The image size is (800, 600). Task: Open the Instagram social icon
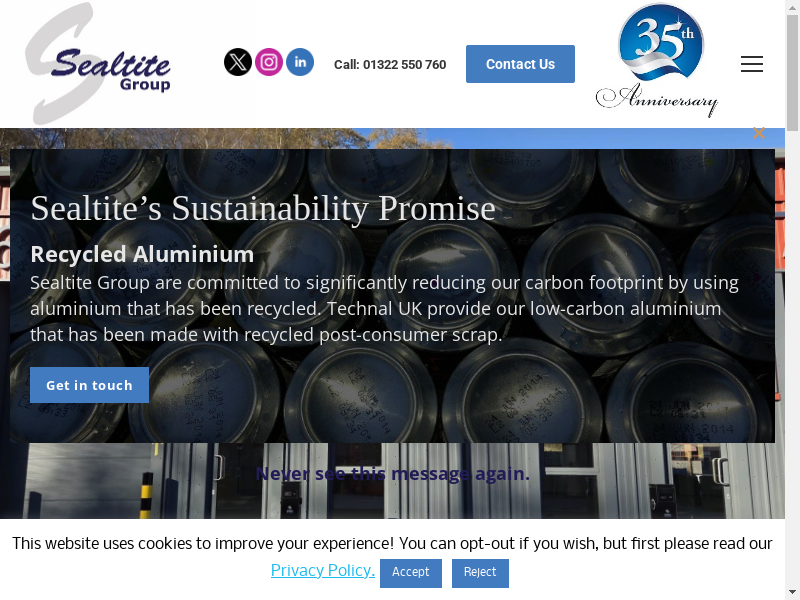tap(269, 62)
